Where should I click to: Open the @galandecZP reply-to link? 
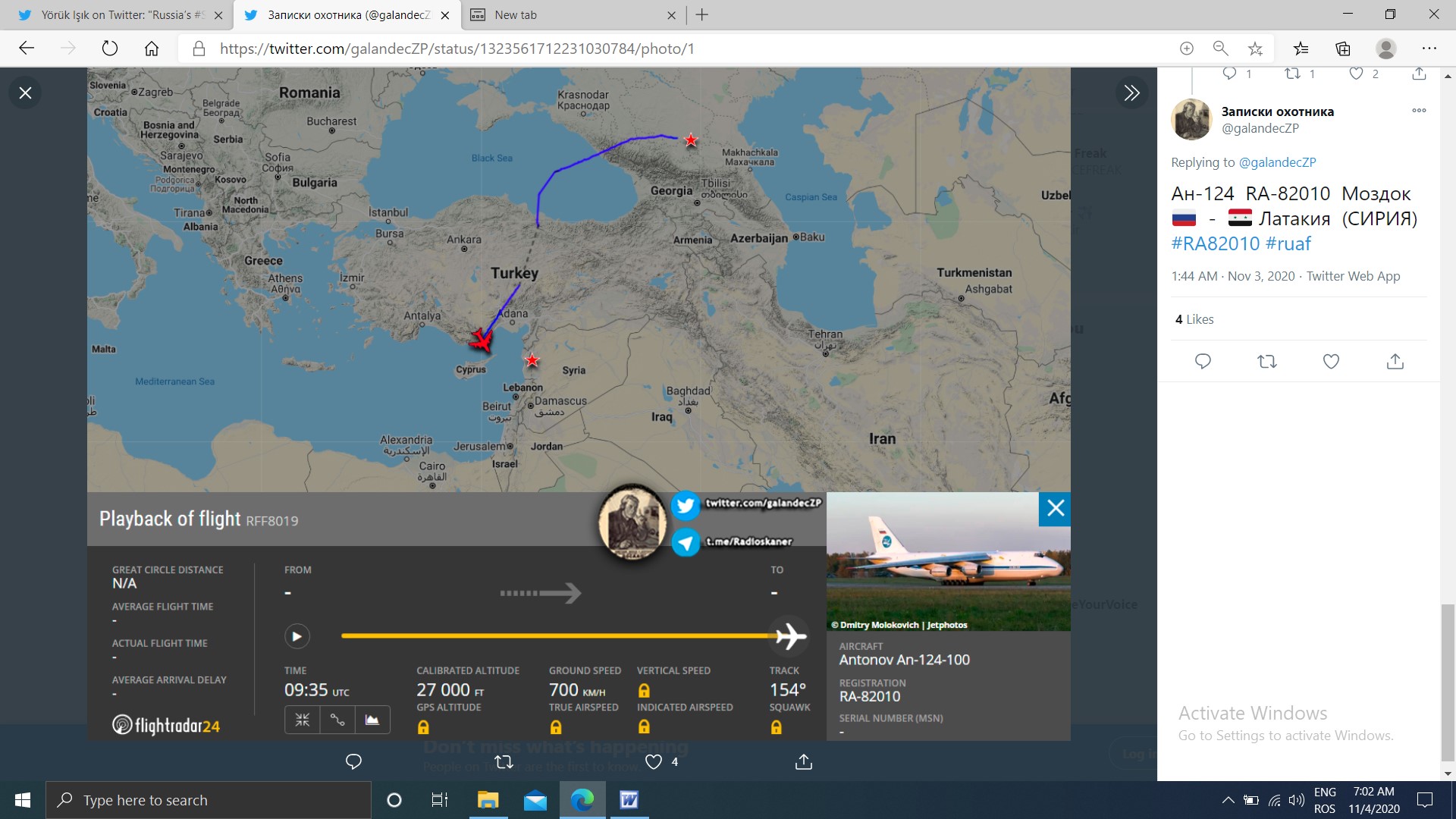coord(1277,162)
